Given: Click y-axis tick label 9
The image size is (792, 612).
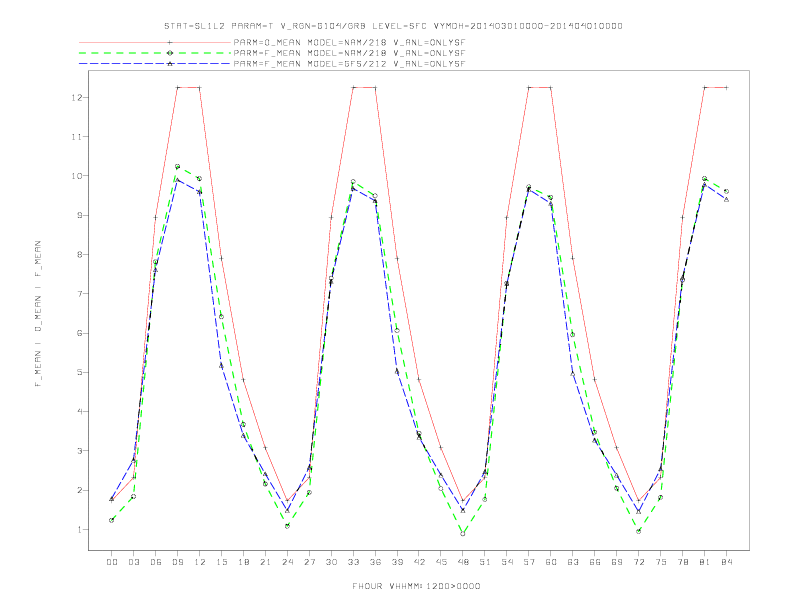Looking at the screenshot, I should (x=79, y=215).
